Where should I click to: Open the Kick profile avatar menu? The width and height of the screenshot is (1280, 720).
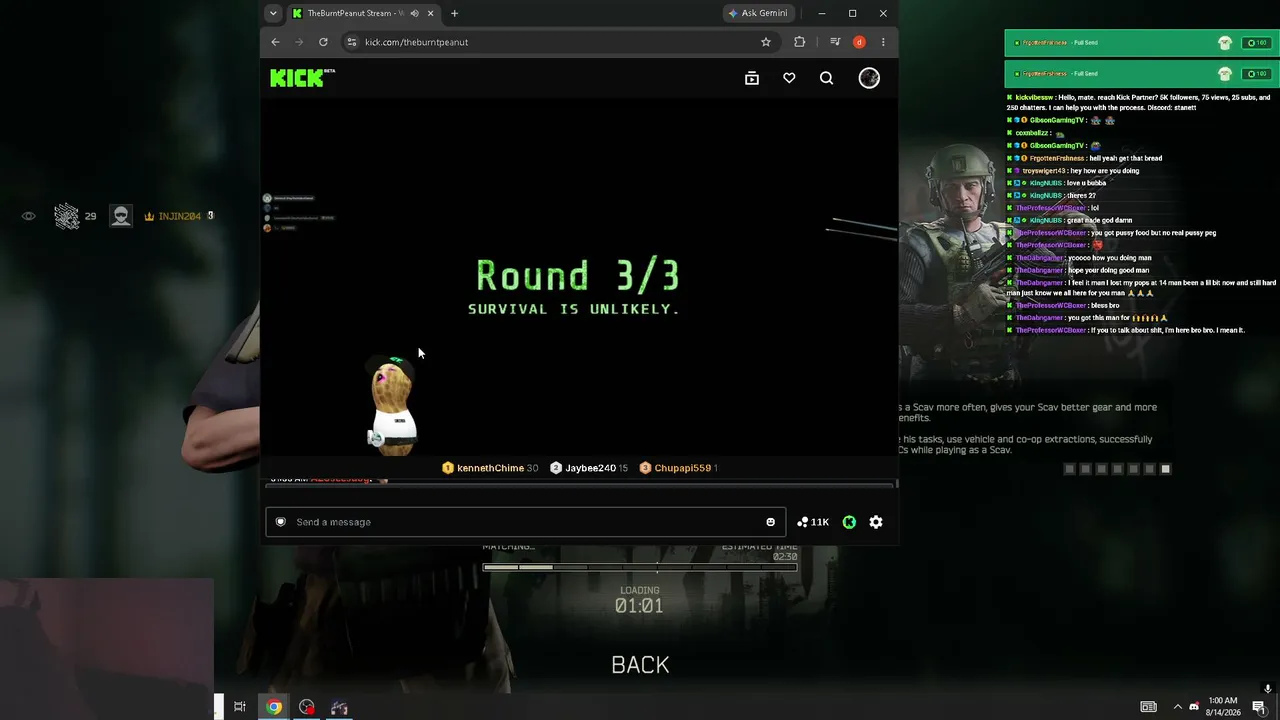[869, 78]
